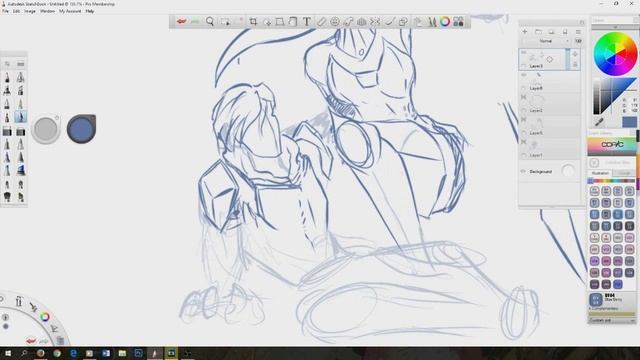Open the Brush Library icon atop the brush palette

(x=20, y=64)
